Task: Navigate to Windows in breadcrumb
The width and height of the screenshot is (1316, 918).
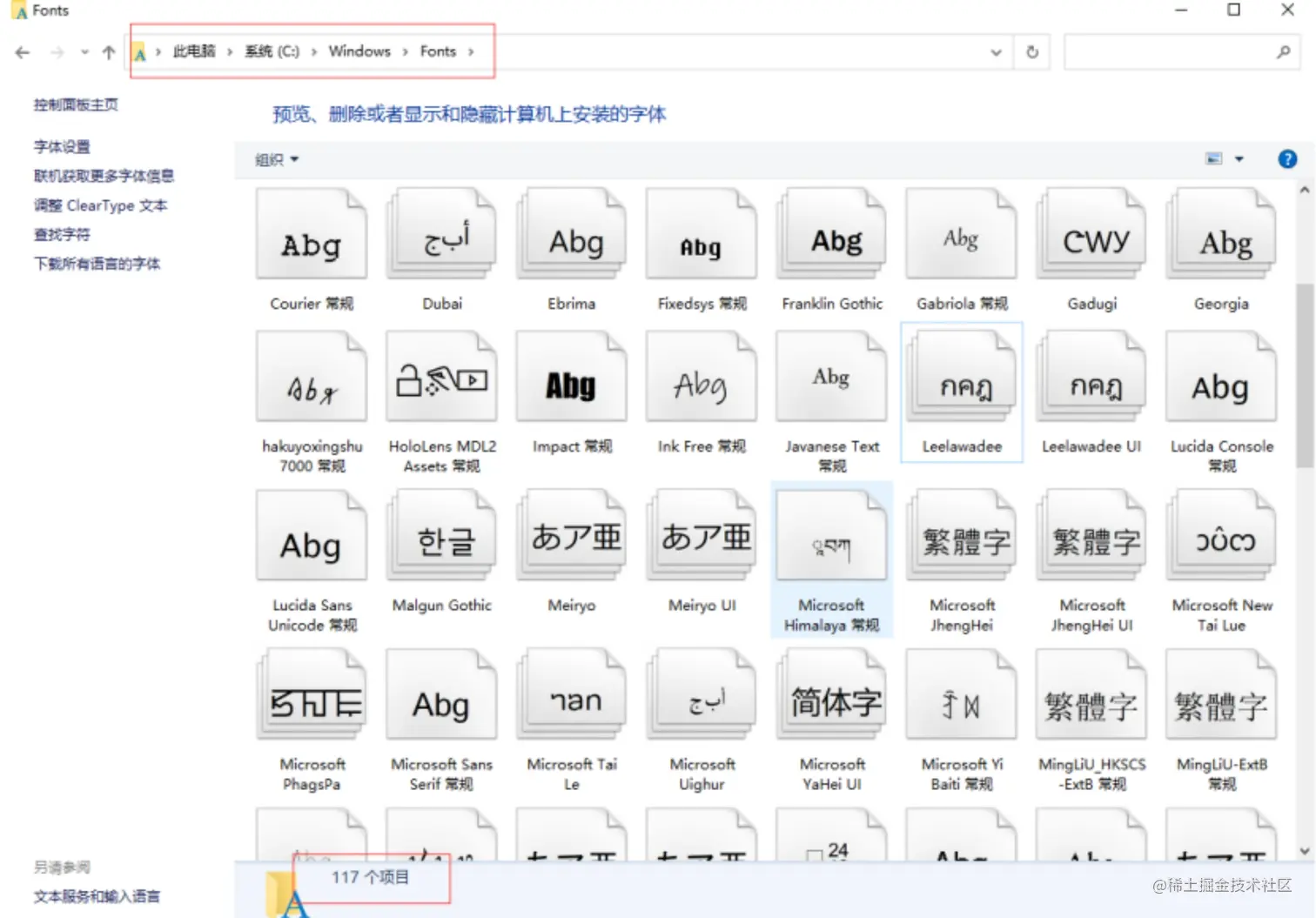Action: pos(359,51)
